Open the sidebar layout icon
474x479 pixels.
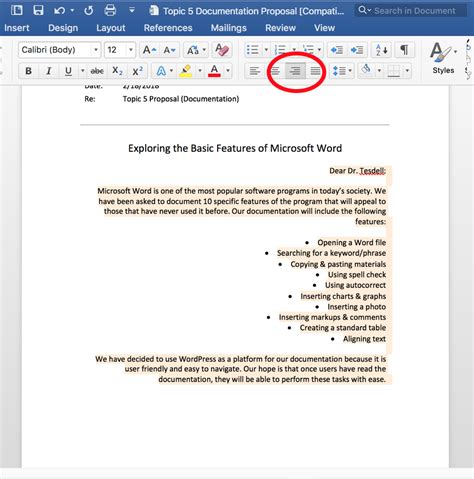click(x=17, y=10)
